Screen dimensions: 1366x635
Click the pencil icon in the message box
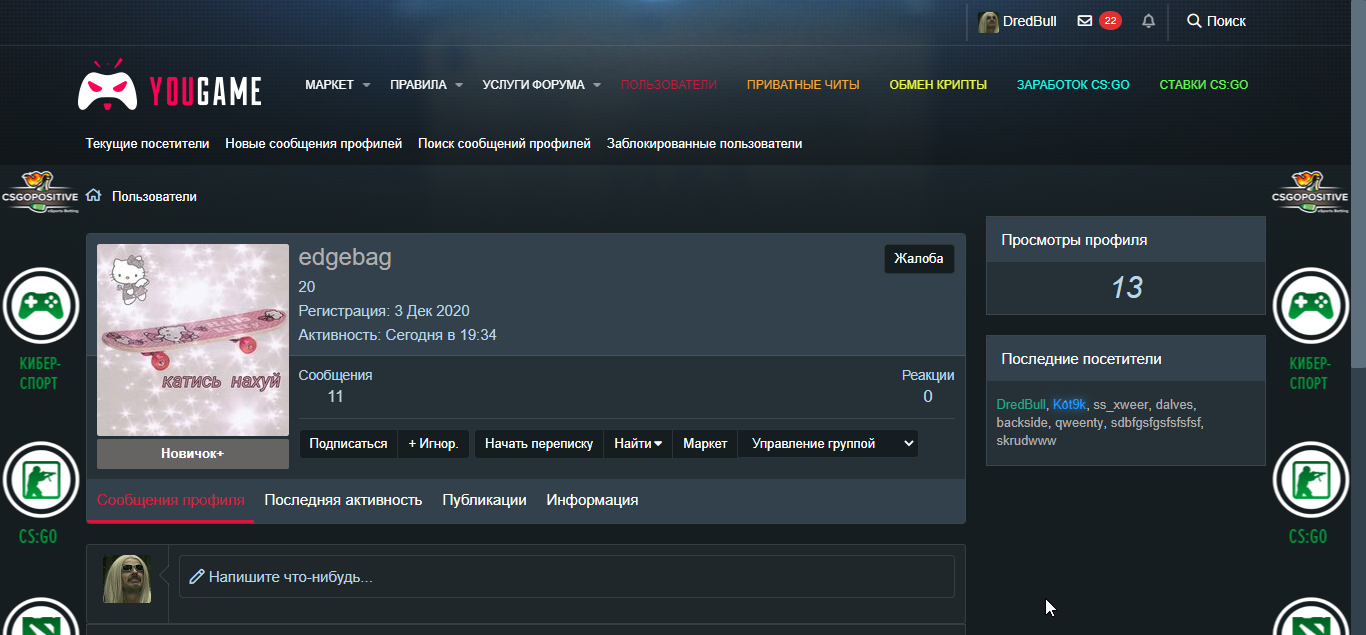pos(197,577)
